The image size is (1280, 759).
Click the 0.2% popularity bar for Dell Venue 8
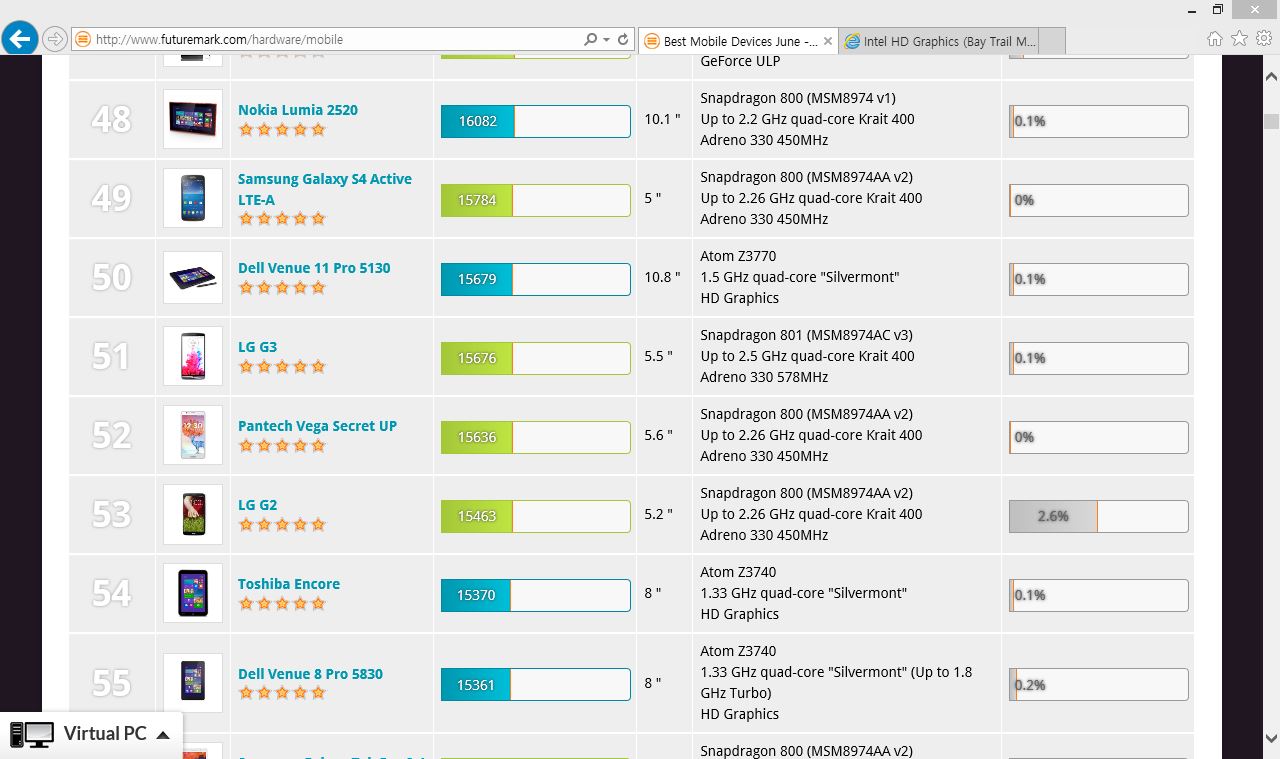(1099, 685)
